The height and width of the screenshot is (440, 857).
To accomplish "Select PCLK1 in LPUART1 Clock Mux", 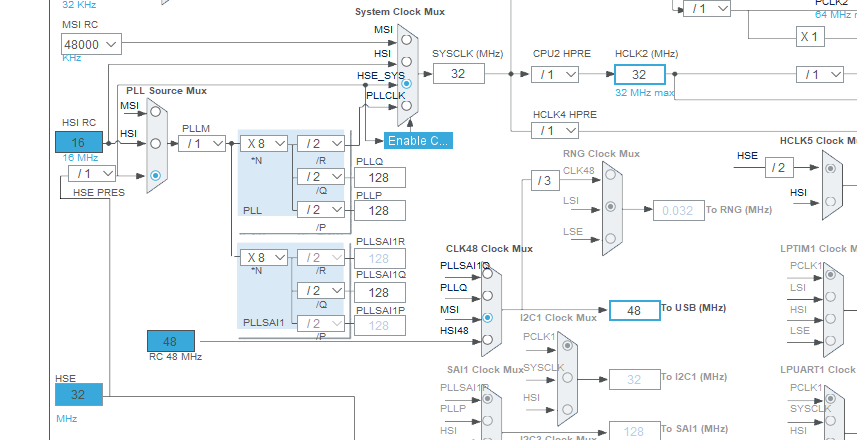I will click(831, 397).
